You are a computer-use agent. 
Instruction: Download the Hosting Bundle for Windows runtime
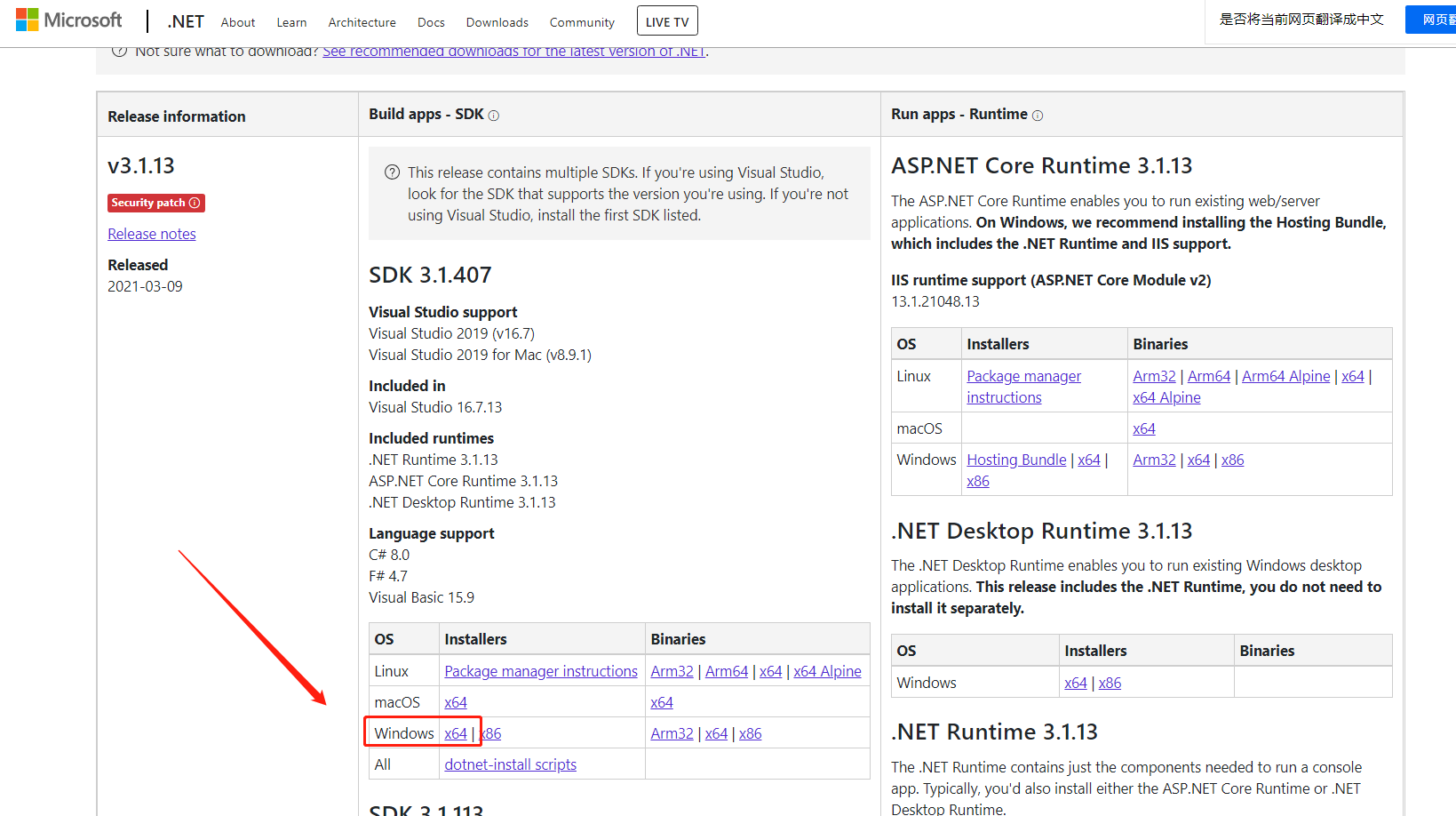coord(1015,460)
